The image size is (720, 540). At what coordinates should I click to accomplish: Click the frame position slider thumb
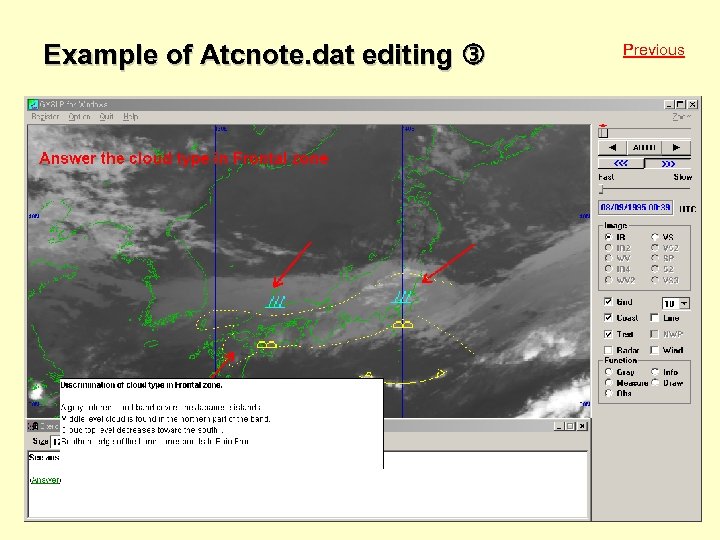[603, 132]
